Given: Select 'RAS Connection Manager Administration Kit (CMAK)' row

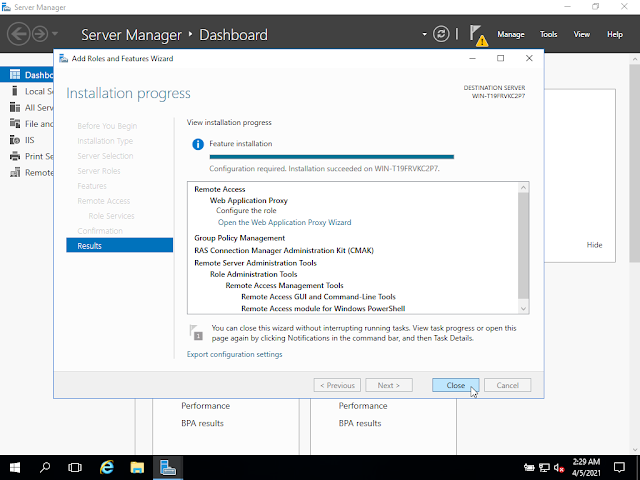Looking at the screenshot, I should 284,251.
